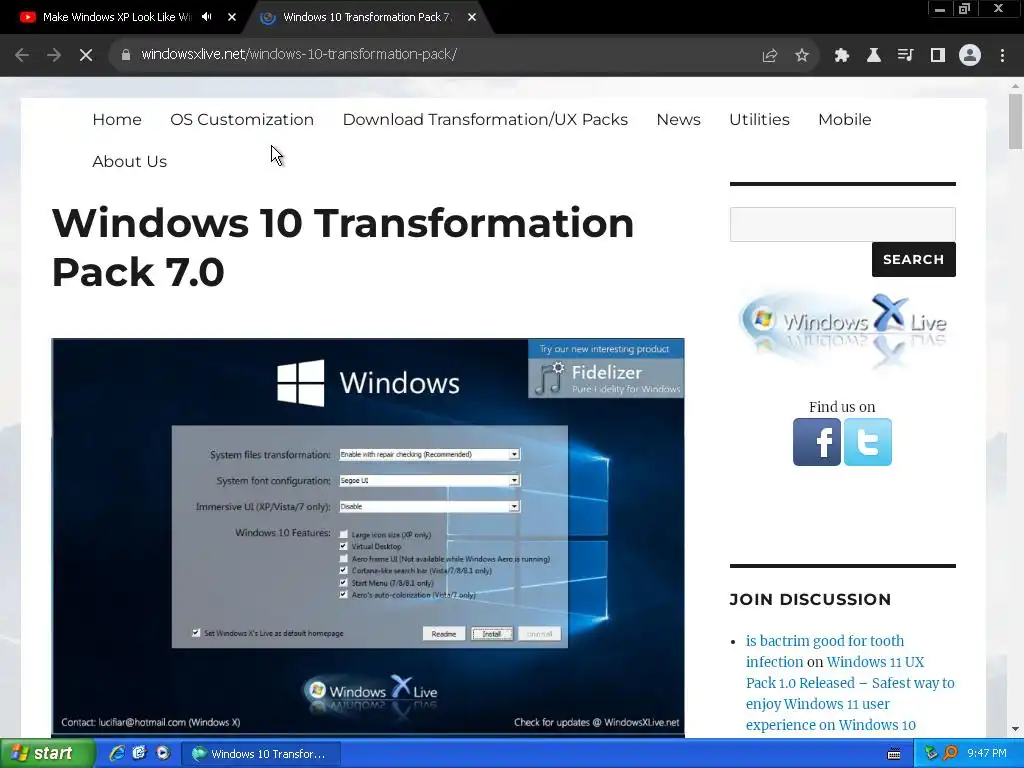This screenshot has height=768, width=1024.
Task: Bookmark this page with the star
Action: (x=802, y=56)
